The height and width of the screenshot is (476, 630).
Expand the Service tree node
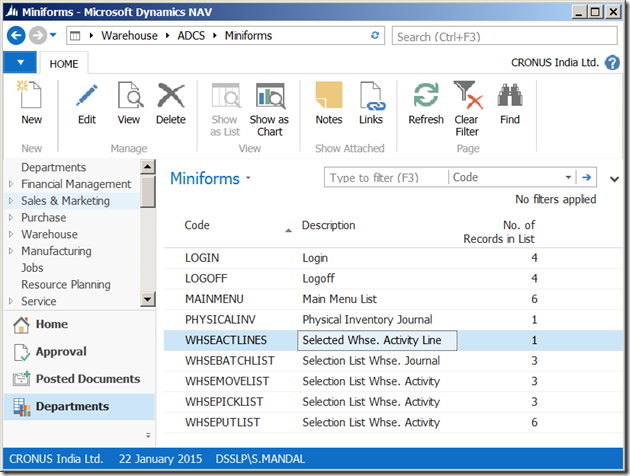[11, 301]
